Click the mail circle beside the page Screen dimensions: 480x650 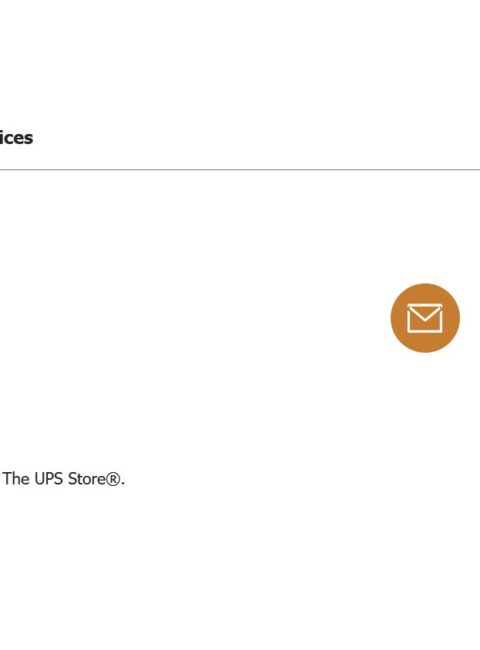(x=425, y=318)
